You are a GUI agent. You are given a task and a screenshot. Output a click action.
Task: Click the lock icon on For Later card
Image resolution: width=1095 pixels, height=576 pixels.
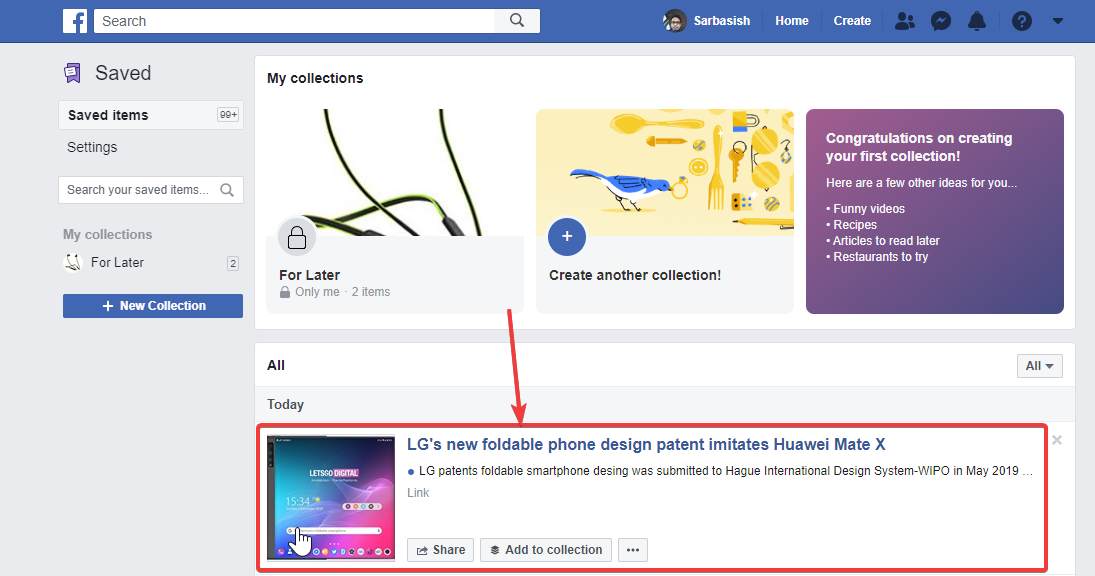pyautogui.click(x=297, y=237)
